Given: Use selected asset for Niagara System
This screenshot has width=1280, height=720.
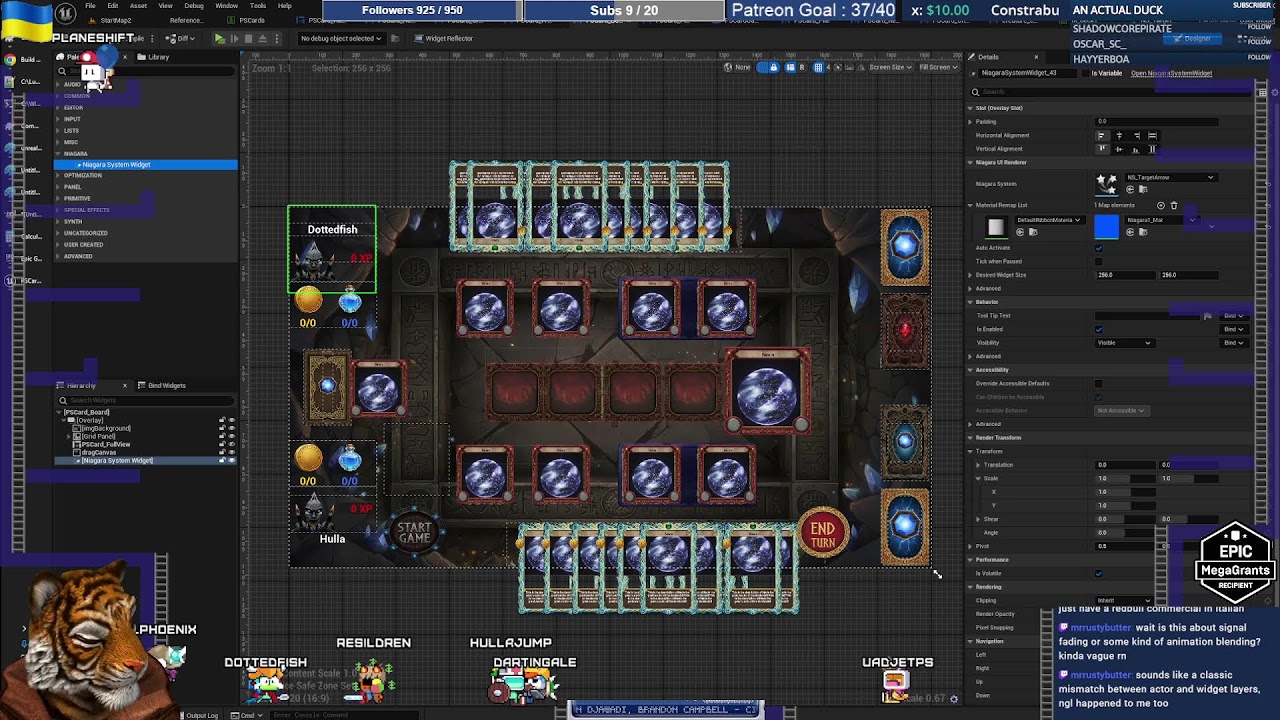Looking at the screenshot, I should 1130,189.
